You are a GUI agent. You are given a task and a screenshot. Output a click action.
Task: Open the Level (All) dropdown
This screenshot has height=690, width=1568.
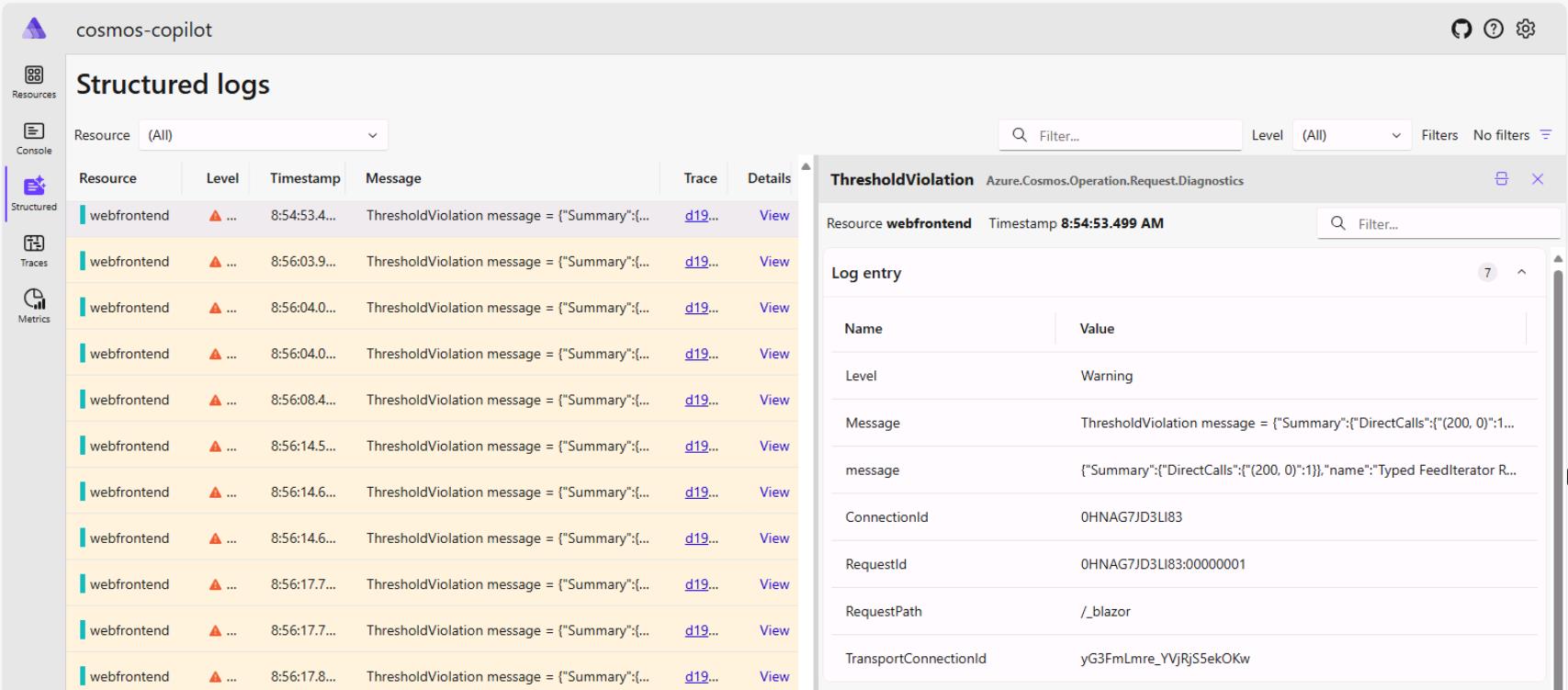[x=1351, y=135]
